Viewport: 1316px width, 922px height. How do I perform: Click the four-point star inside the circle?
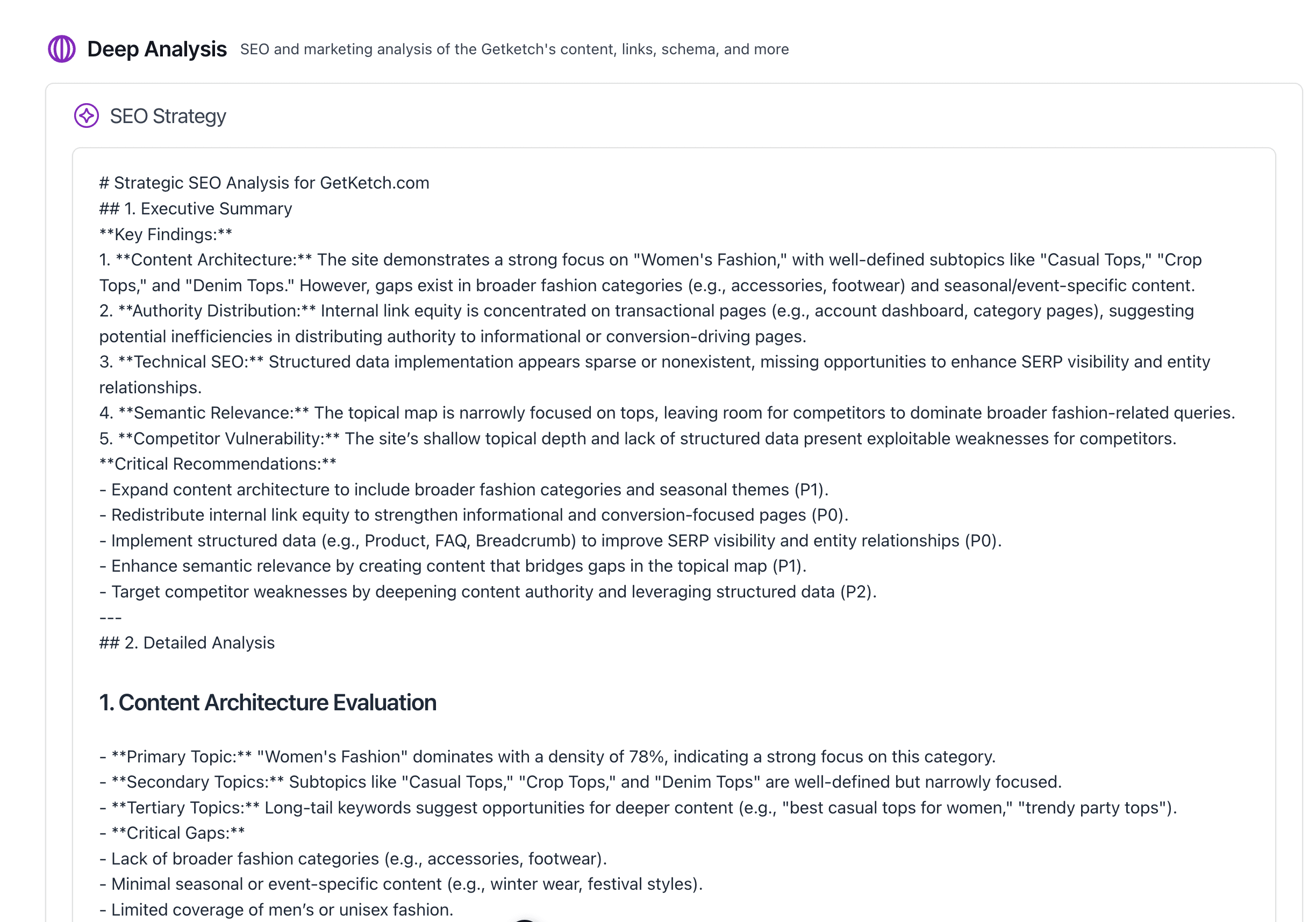tap(87, 116)
